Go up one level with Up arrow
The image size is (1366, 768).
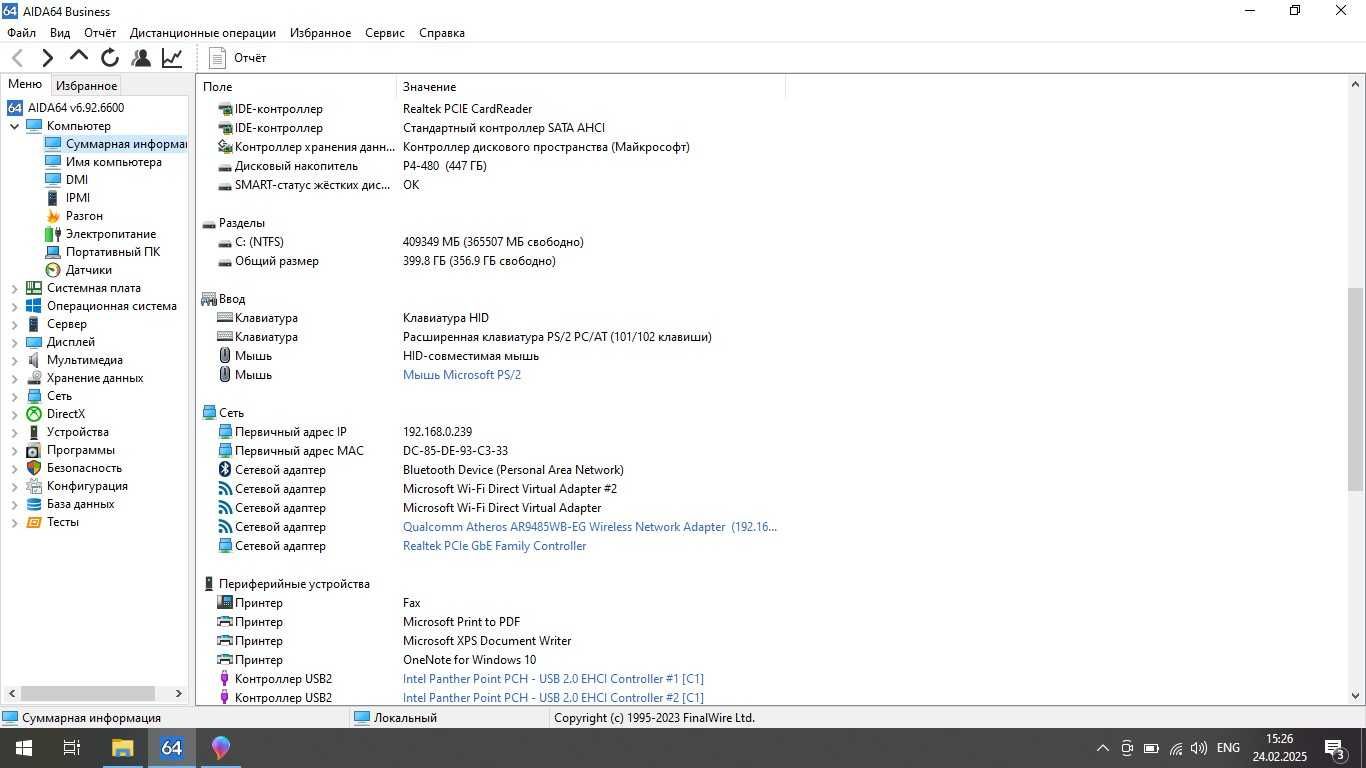pos(78,57)
